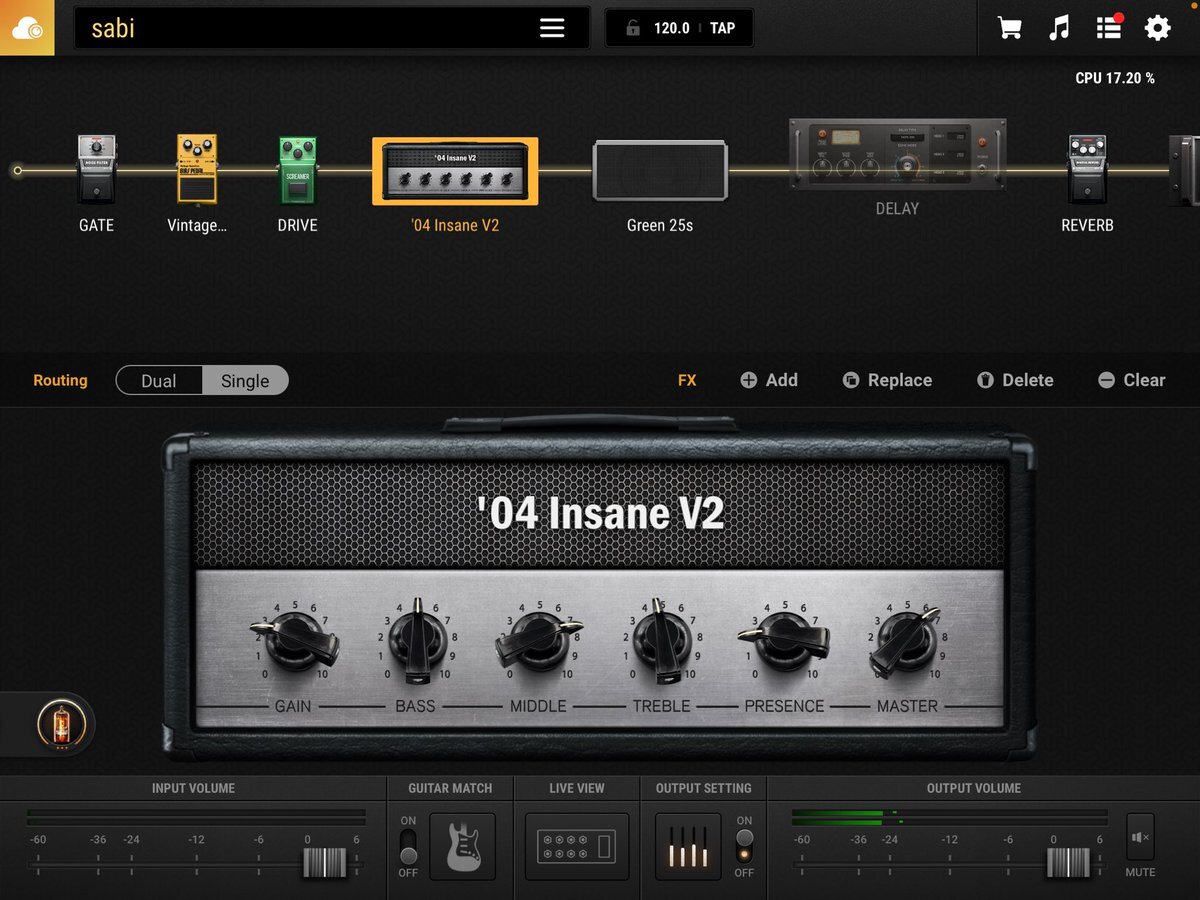The image size is (1200, 900).
Task: Select the Vintage yellow pedal
Action: pyautogui.click(x=197, y=170)
